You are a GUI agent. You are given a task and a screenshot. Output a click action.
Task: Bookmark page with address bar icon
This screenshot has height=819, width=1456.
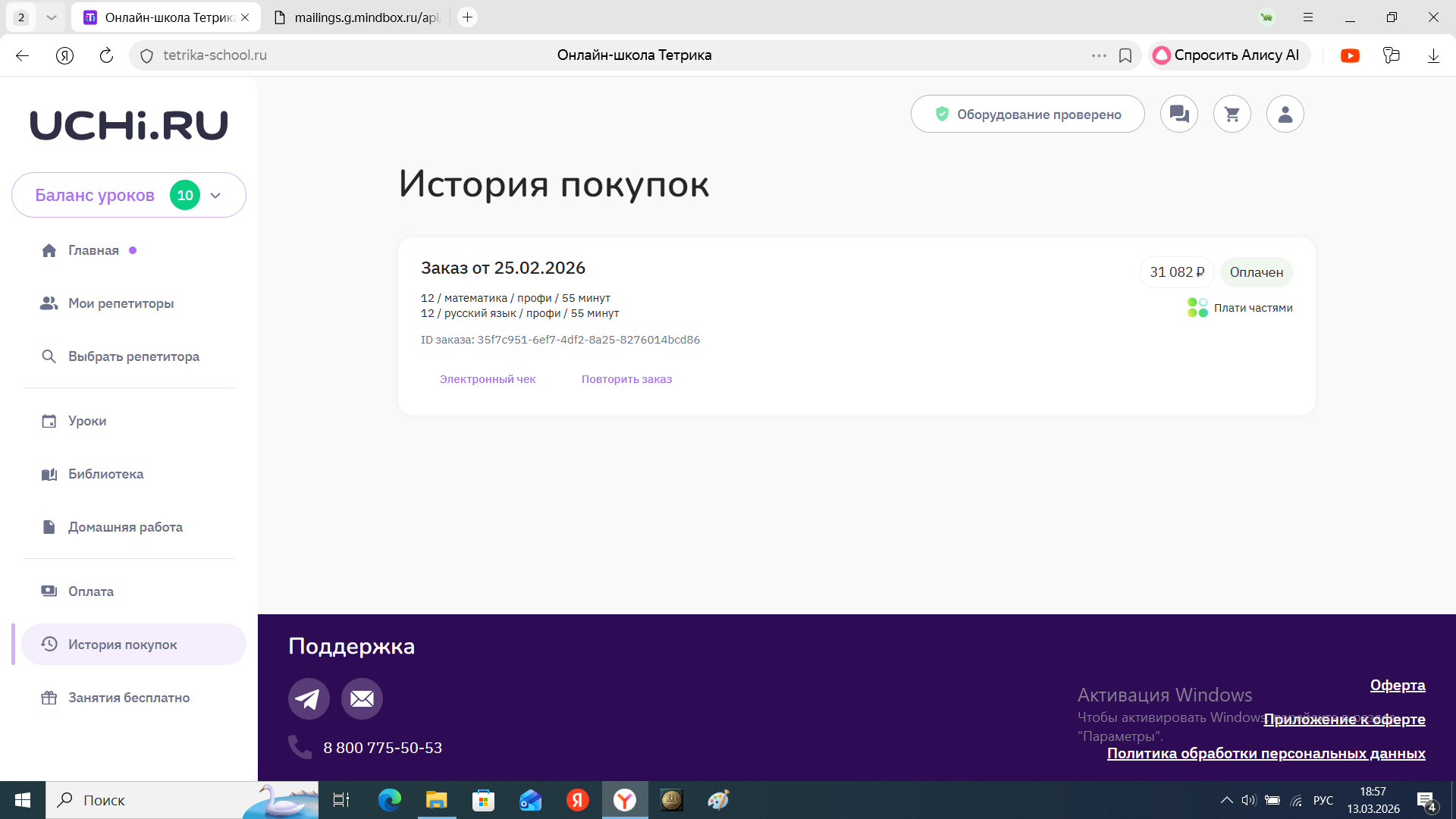tap(1125, 55)
